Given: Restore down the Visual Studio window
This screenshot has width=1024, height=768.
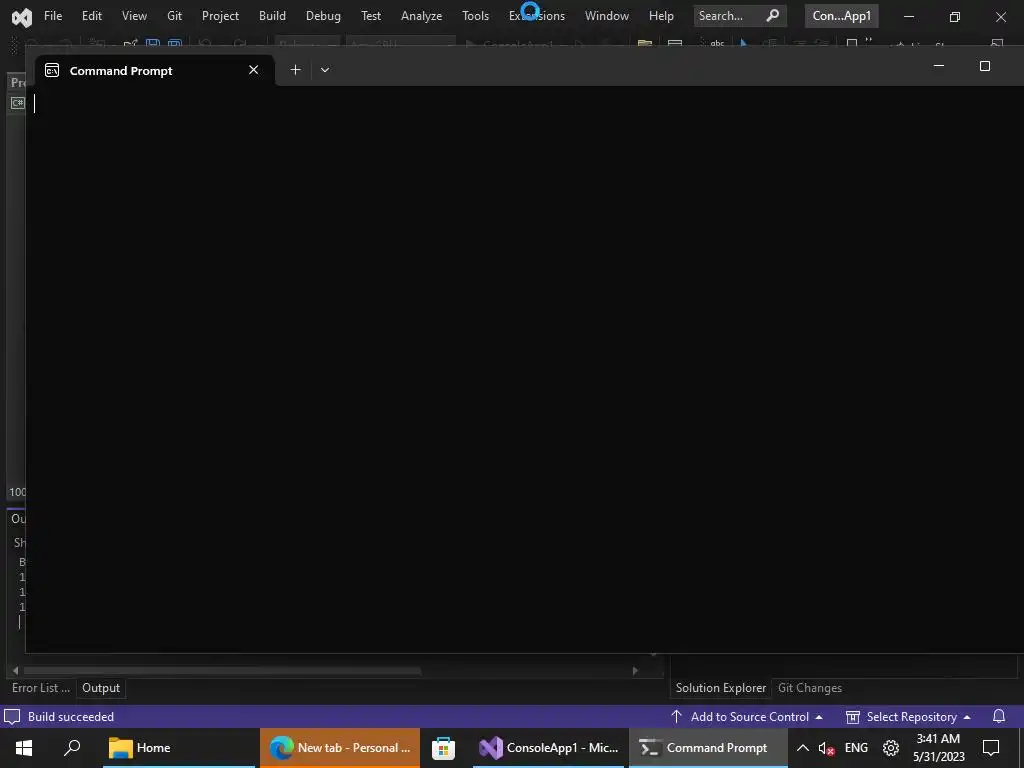Looking at the screenshot, I should tap(955, 16).
